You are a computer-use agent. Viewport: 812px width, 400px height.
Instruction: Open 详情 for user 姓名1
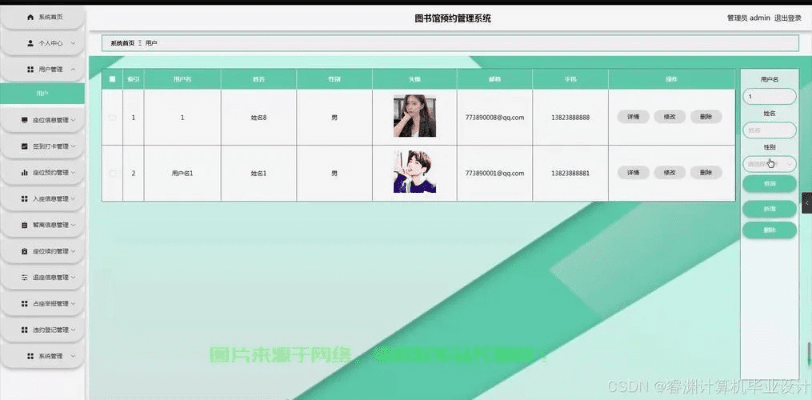[x=633, y=173]
